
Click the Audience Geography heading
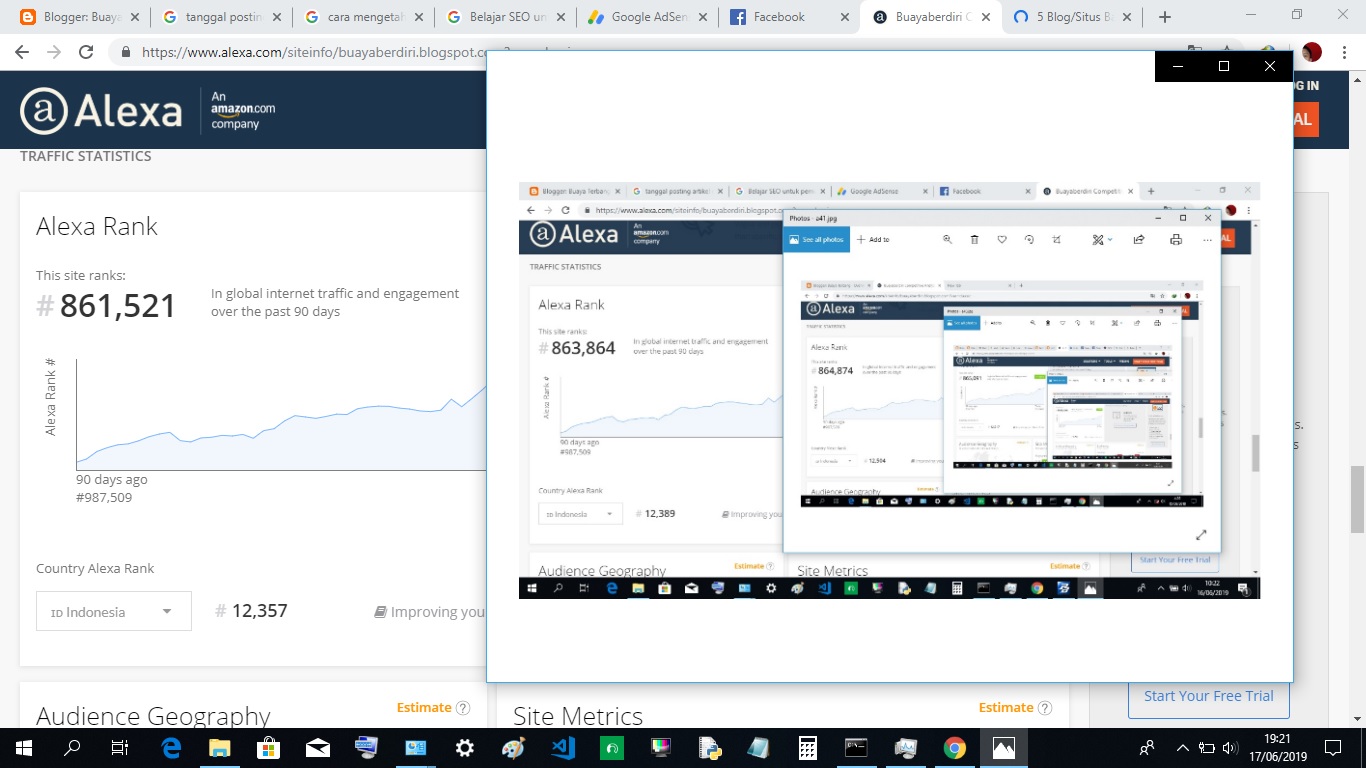[x=153, y=716]
